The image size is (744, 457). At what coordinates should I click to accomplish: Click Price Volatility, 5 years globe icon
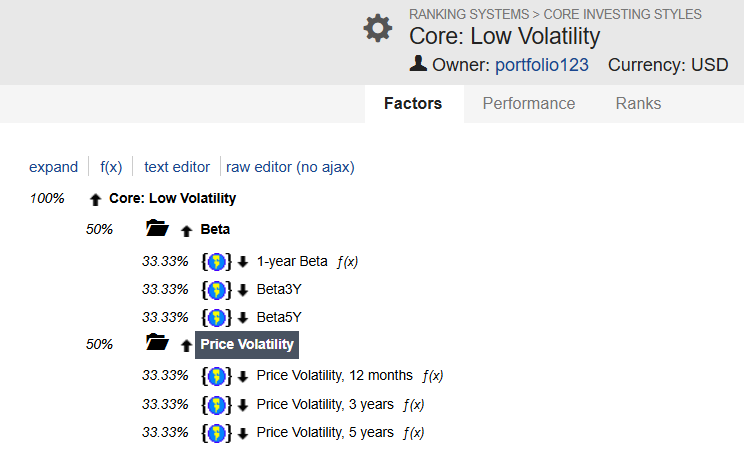point(218,433)
